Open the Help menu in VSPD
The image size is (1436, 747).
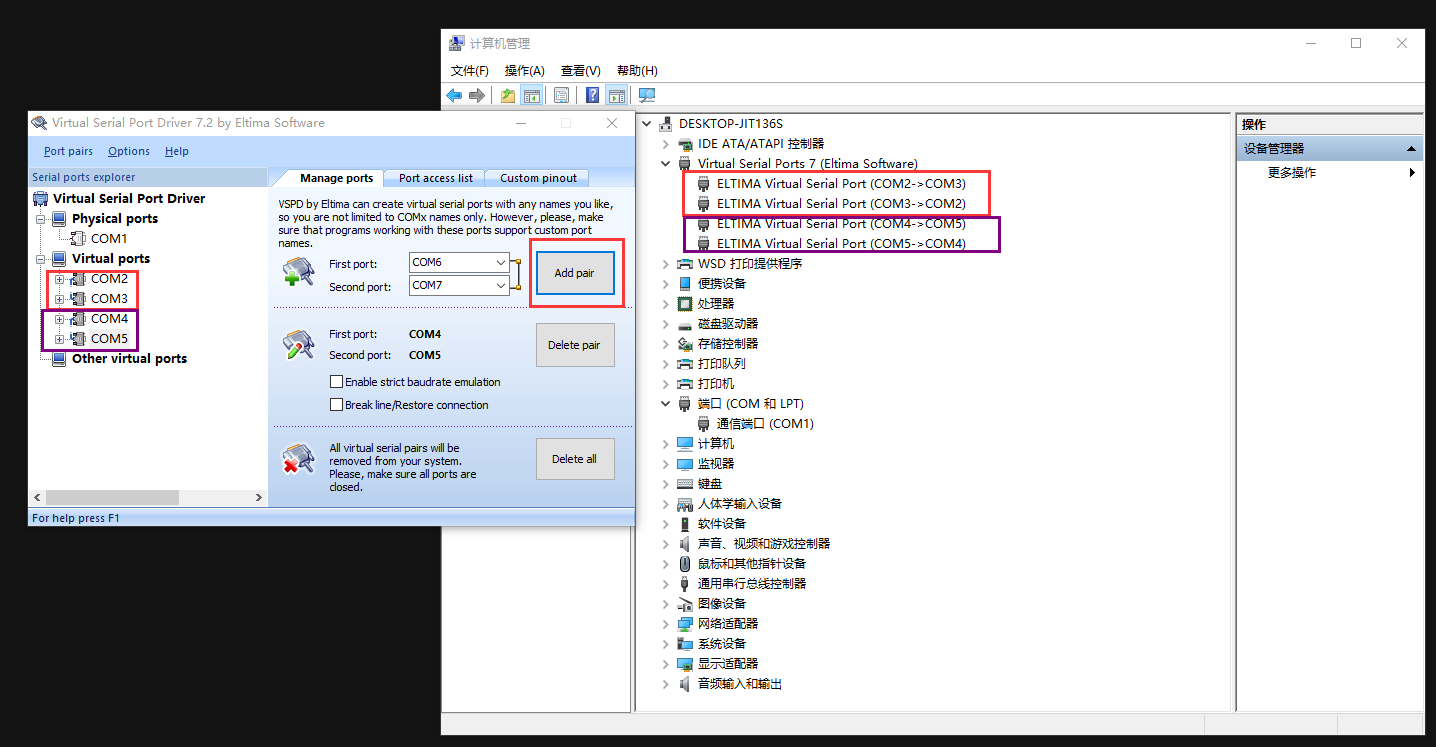coord(177,151)
